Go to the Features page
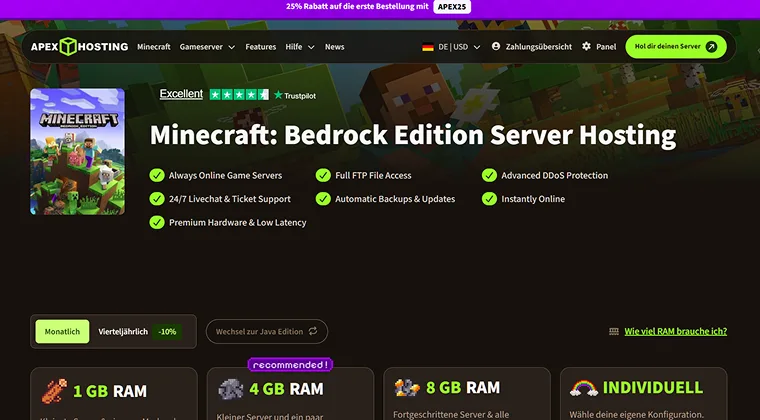This screenshot has height=420, width=760. point(260,47)
